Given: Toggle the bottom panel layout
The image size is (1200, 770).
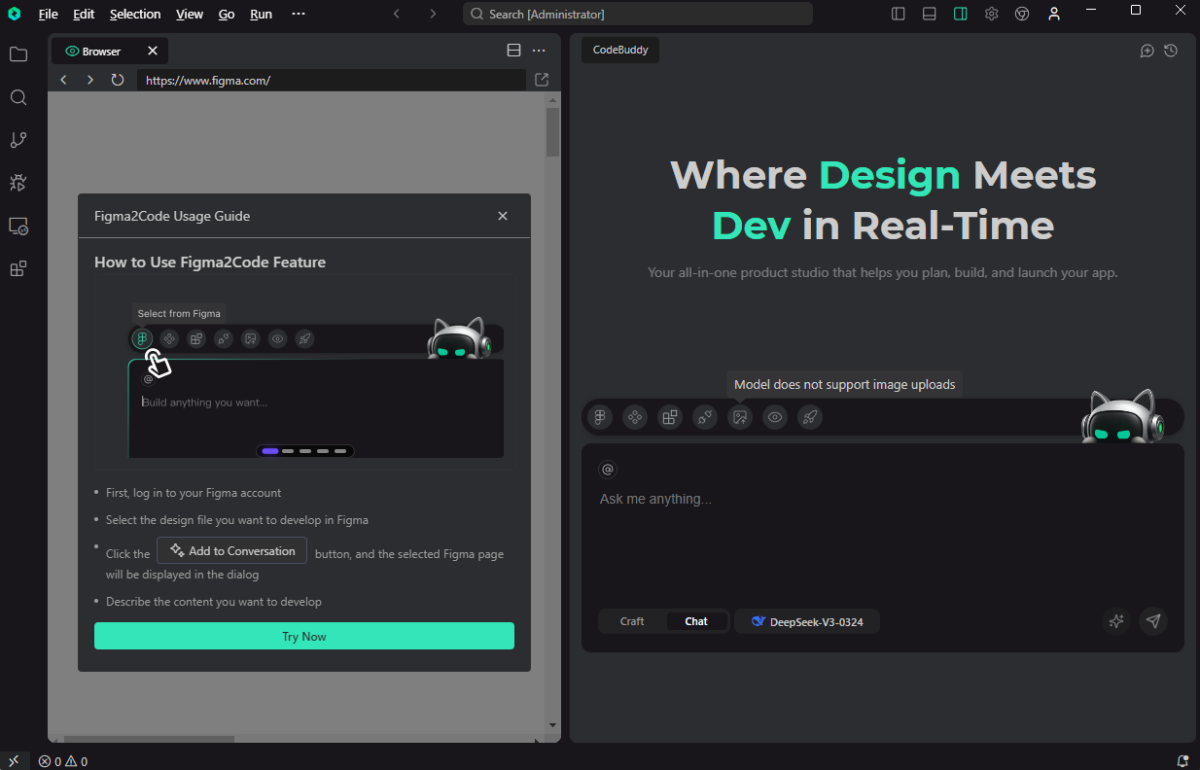Looking at the screenshot, I should click(x=929, y=14).
